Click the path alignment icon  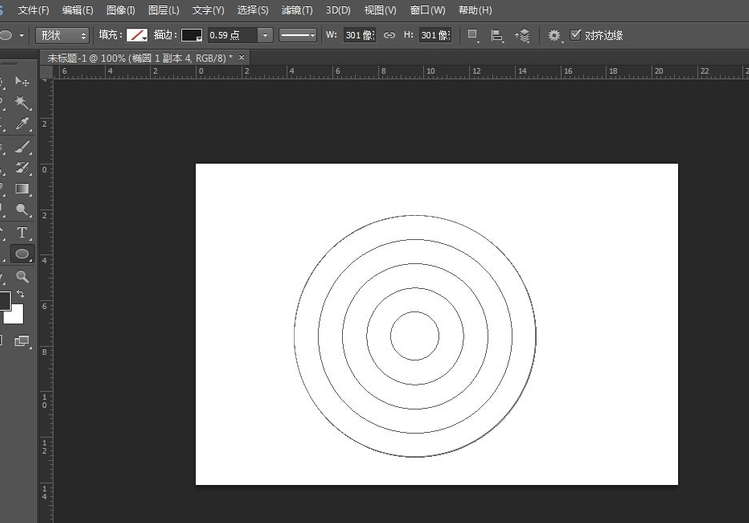point(497,35)
